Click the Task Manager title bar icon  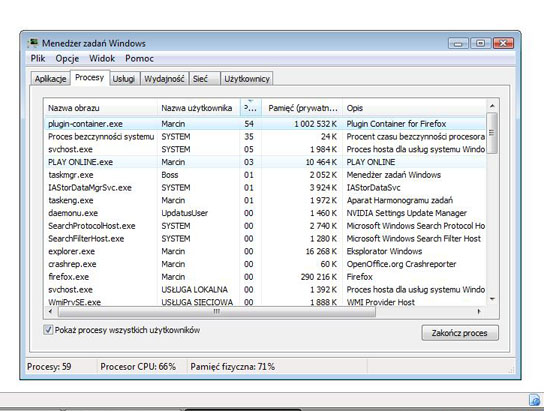(33, 43)
